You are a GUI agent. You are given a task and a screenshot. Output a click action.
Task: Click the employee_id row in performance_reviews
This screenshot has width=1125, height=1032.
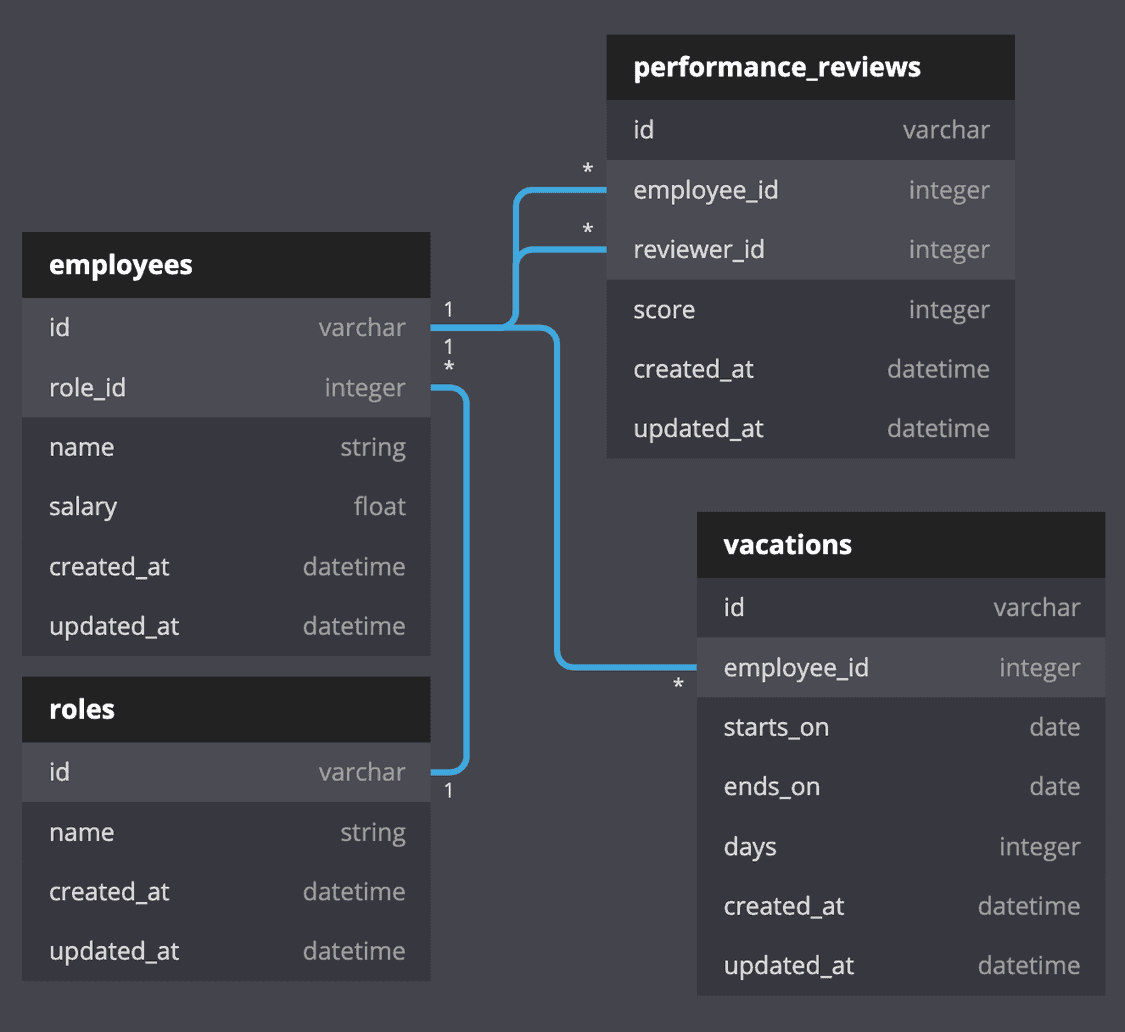tap(810, 189)
